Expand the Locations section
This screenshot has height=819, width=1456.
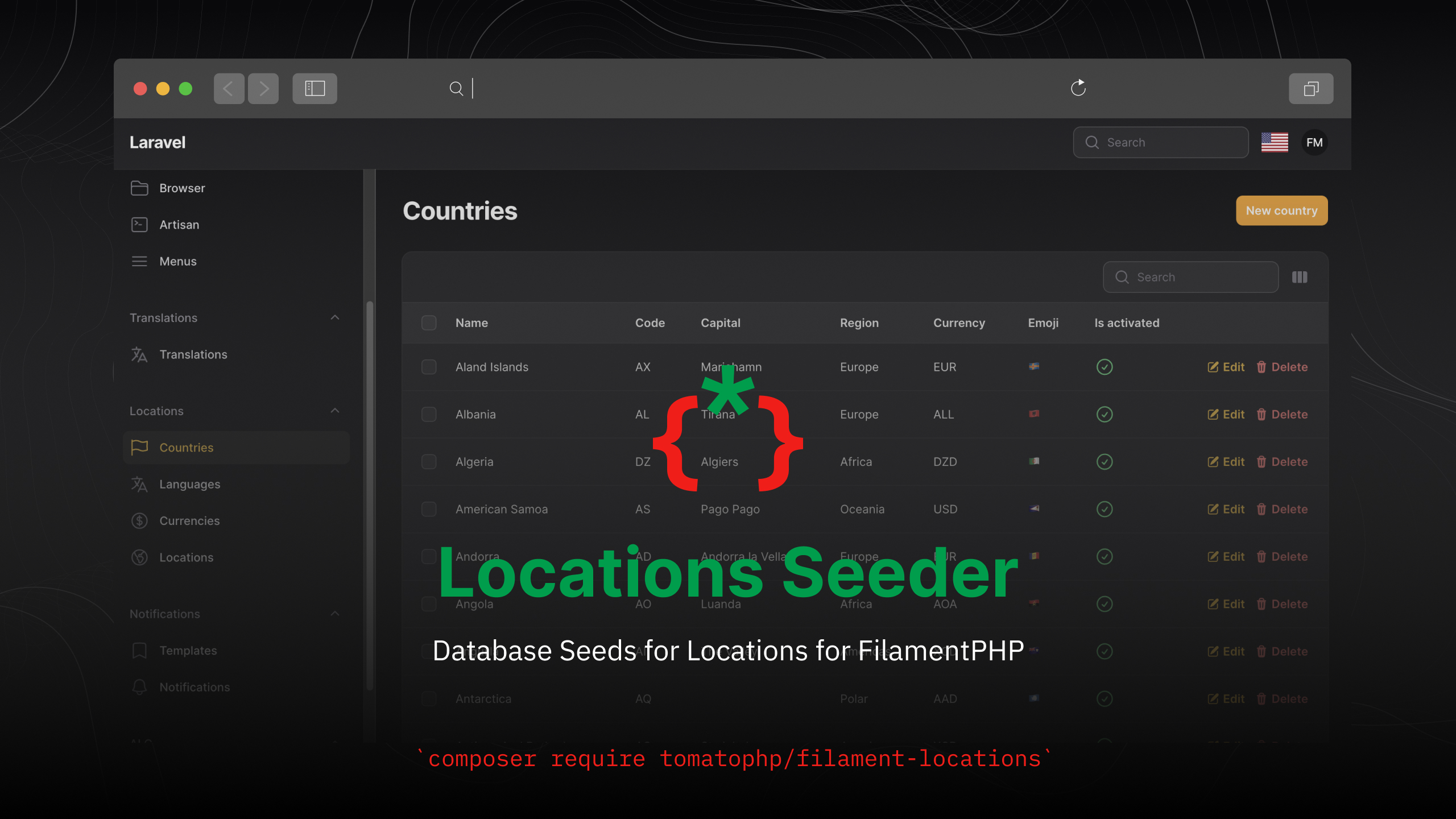[x=333, y=410]
